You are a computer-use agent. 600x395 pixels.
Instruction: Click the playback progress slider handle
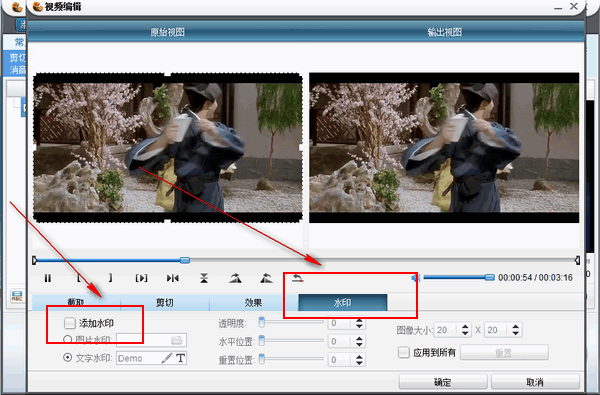[185, 260]
